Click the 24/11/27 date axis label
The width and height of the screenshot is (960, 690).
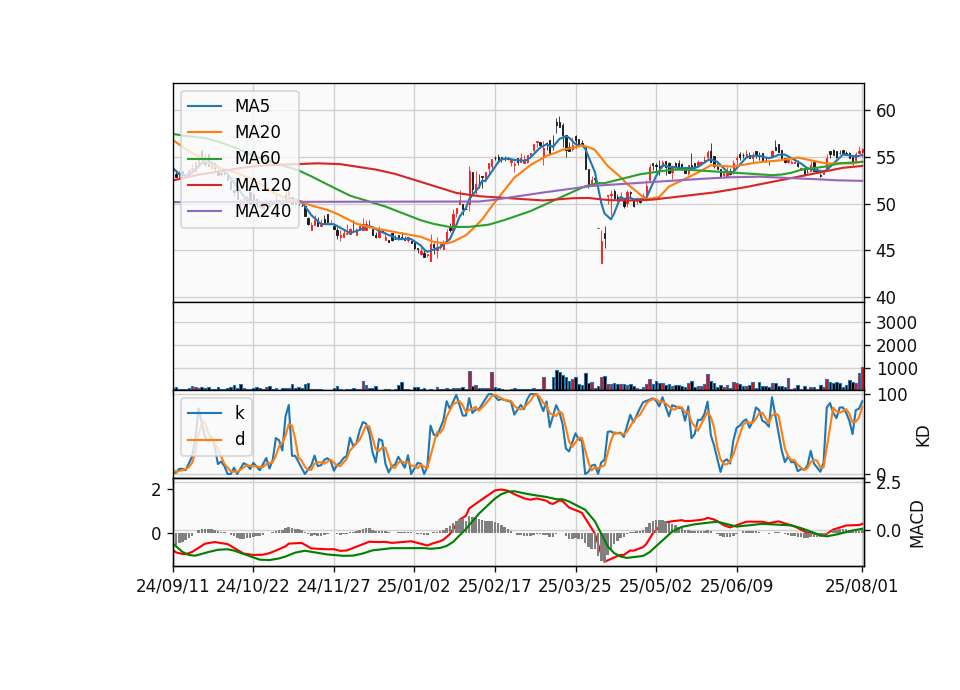coord(334,587)
